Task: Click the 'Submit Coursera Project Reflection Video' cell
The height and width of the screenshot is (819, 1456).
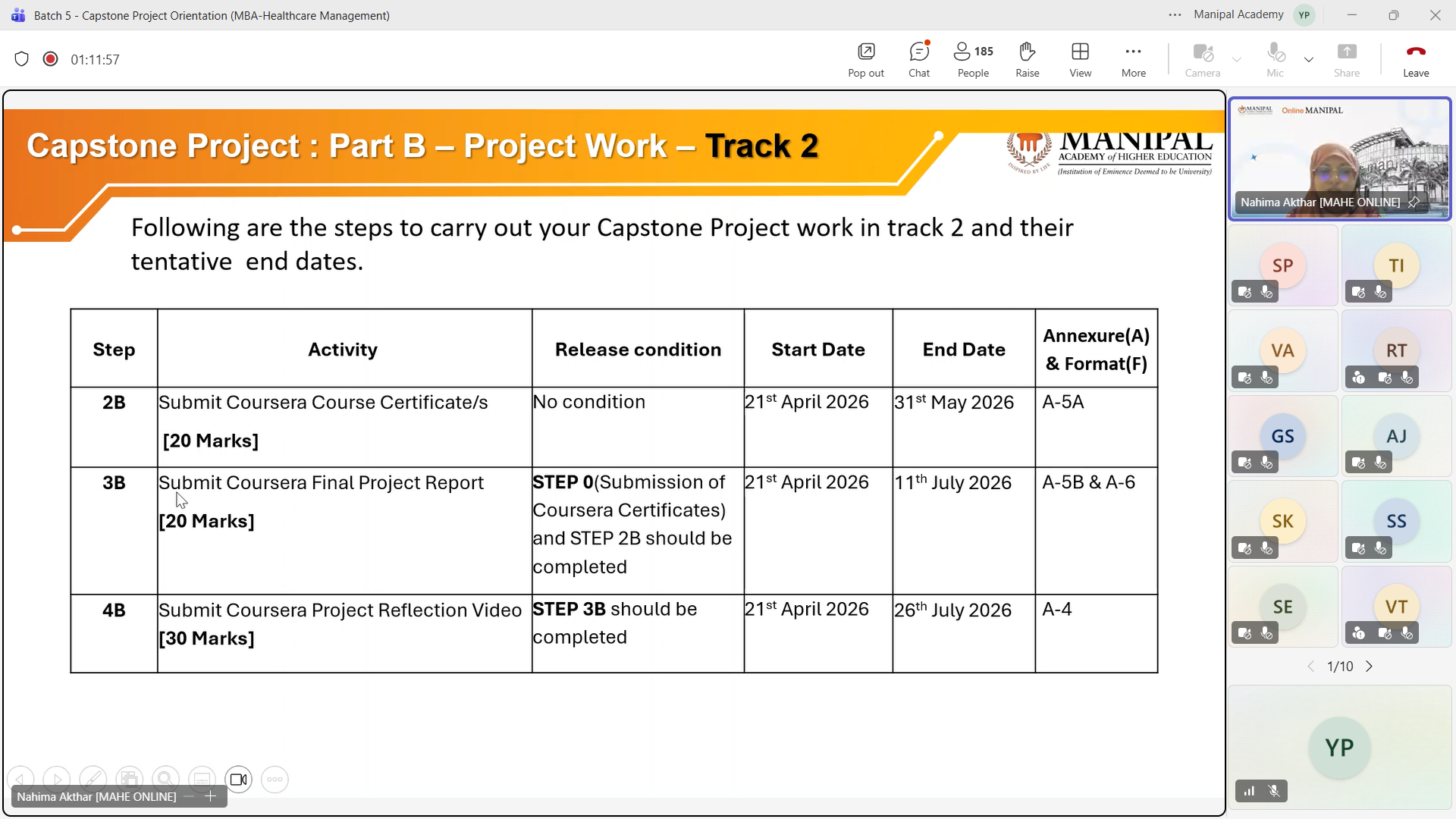Action: (x=345, y=633)
